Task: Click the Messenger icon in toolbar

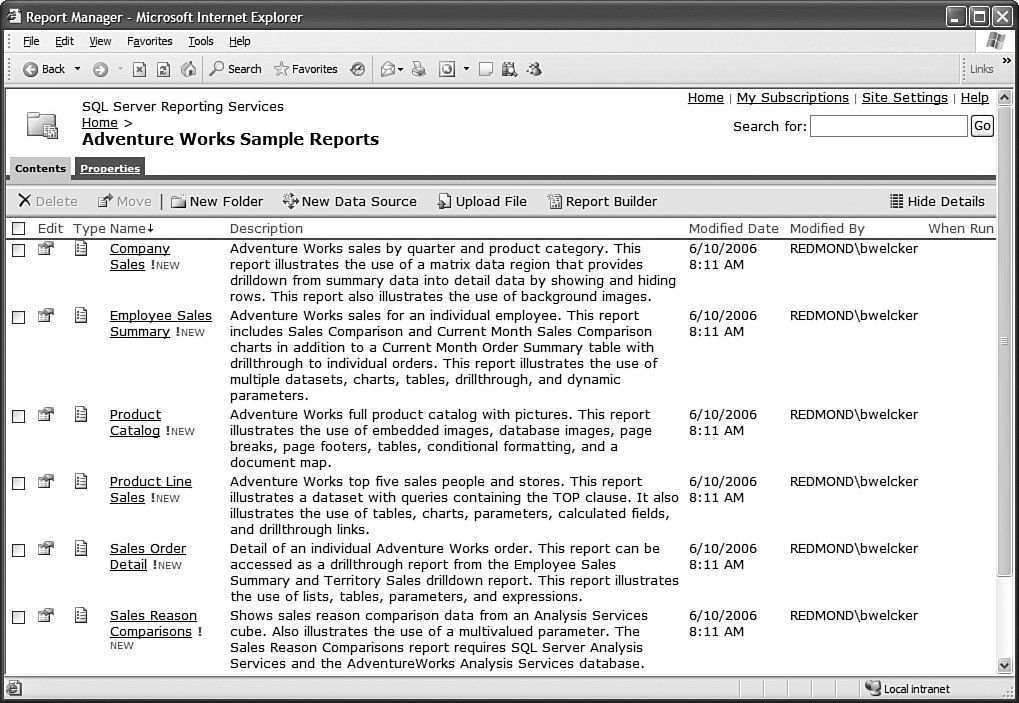Action: 534,69
